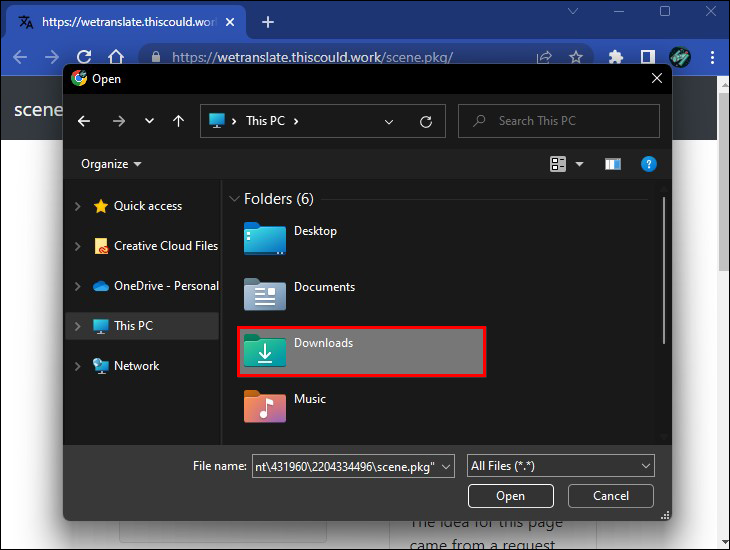Select Network in the navigation pane
Image resolution: width=730 pixels, height=550 pixels.
click(x=136, y=366)
